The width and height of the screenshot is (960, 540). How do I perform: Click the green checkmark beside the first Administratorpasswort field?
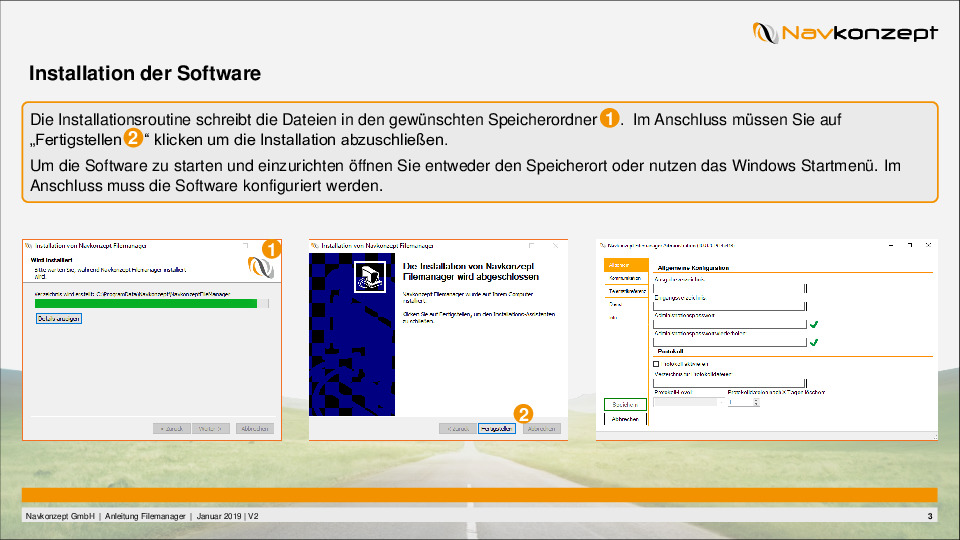click(814, 324)
